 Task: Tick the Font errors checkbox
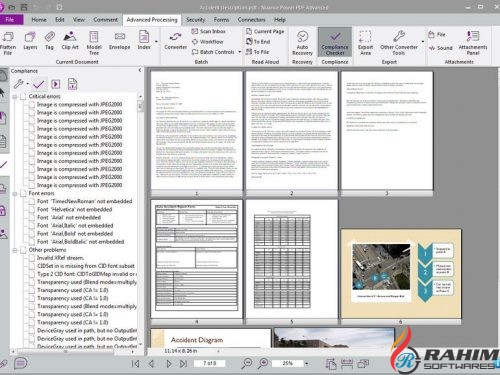click(x=23, y=193)
